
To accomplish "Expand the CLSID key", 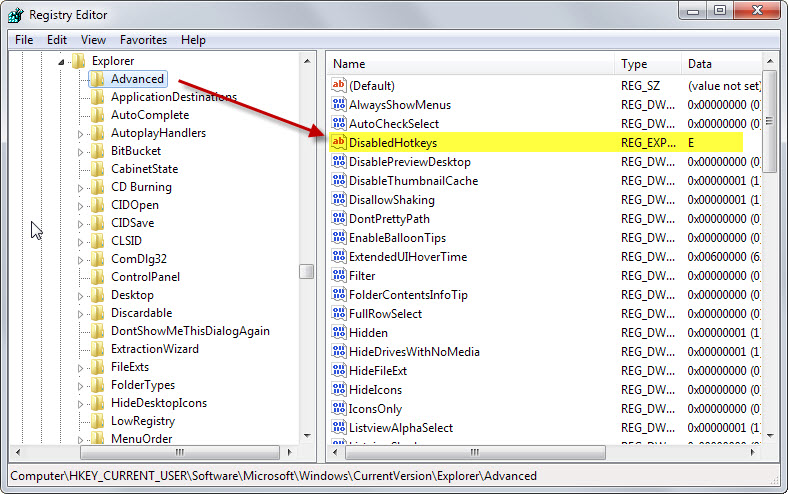I will 80,242.
